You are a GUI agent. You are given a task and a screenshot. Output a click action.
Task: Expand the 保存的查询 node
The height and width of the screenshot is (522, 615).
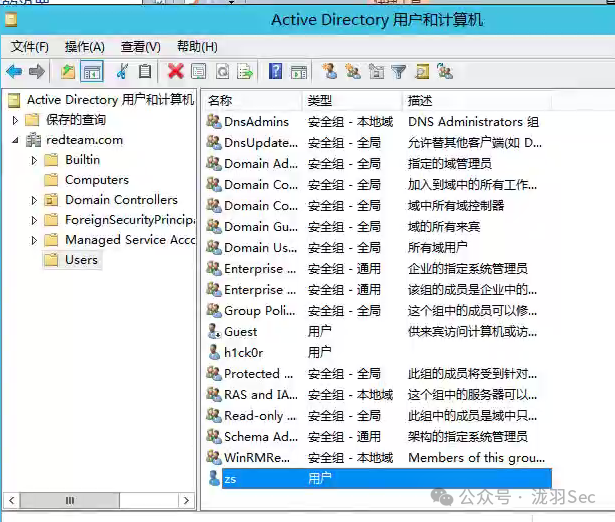click(x=15, y=120)
